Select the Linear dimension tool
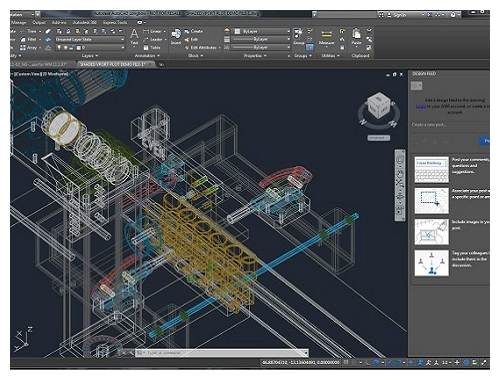 [x=154, y=31]
